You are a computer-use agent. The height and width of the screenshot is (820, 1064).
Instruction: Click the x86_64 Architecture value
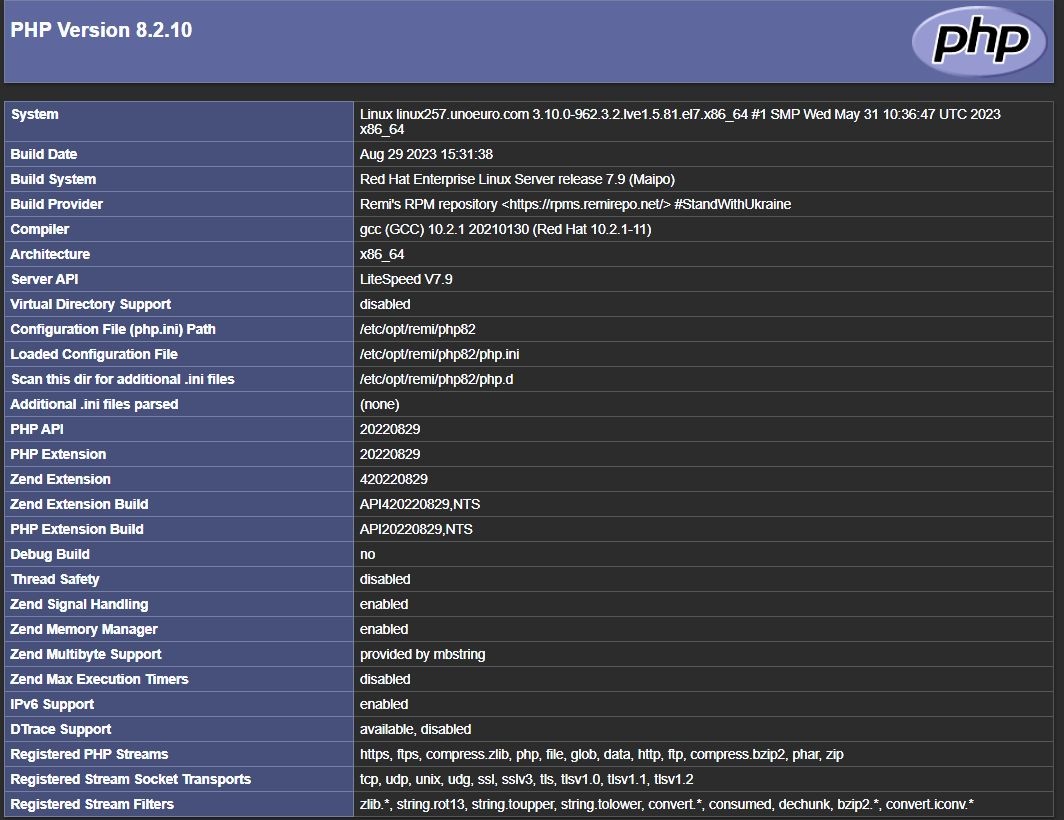tap(382, 254)
